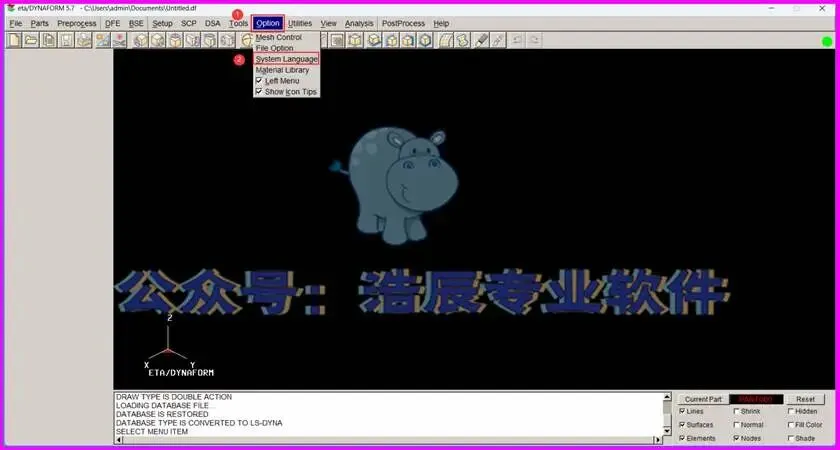Click the Redraw toolbar icon beside curved sheet
840x450 pixels.
coord(463,40)
